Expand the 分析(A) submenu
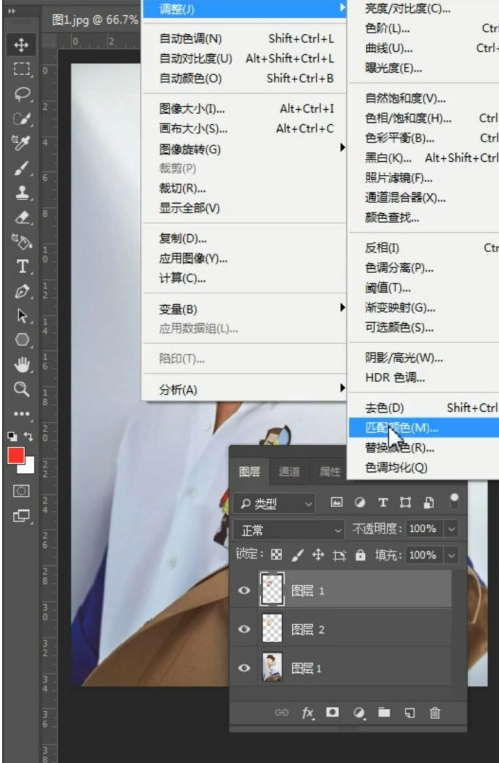Viewport: 499px width, 763px height. [x=244, y=389]
